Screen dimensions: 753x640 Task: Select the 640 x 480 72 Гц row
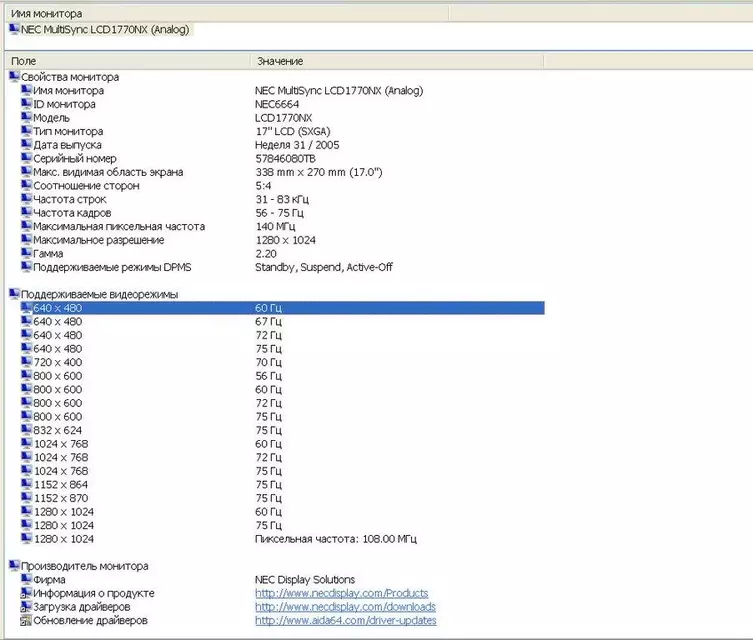point(282,335)
